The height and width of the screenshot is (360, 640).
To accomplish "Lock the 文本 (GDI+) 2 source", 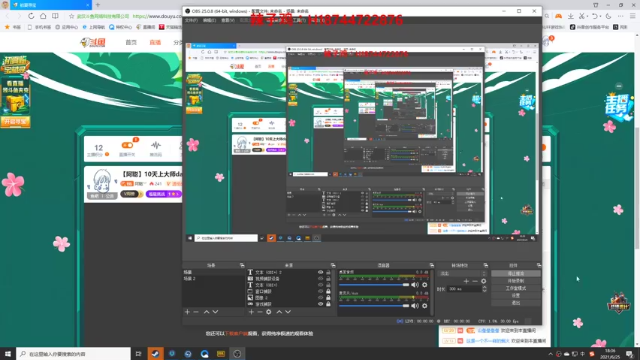I will [x=328, y=272].
